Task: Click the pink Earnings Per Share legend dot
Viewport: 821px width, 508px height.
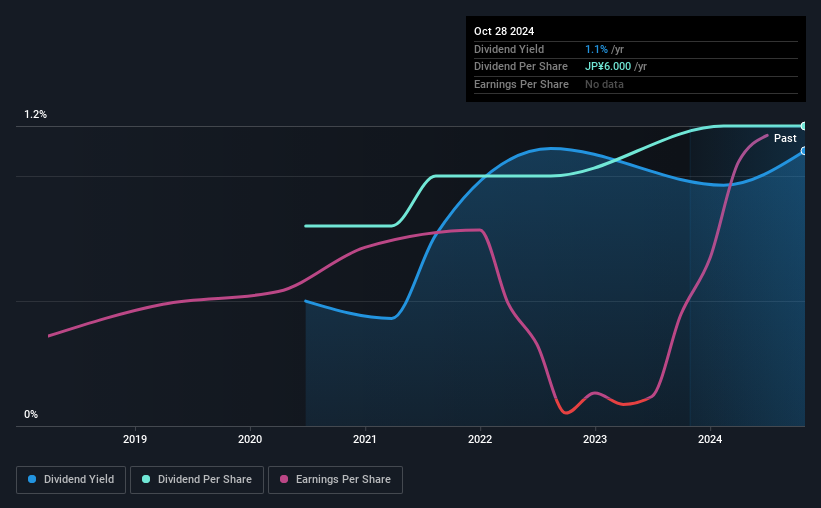Action: pos(284,479)
